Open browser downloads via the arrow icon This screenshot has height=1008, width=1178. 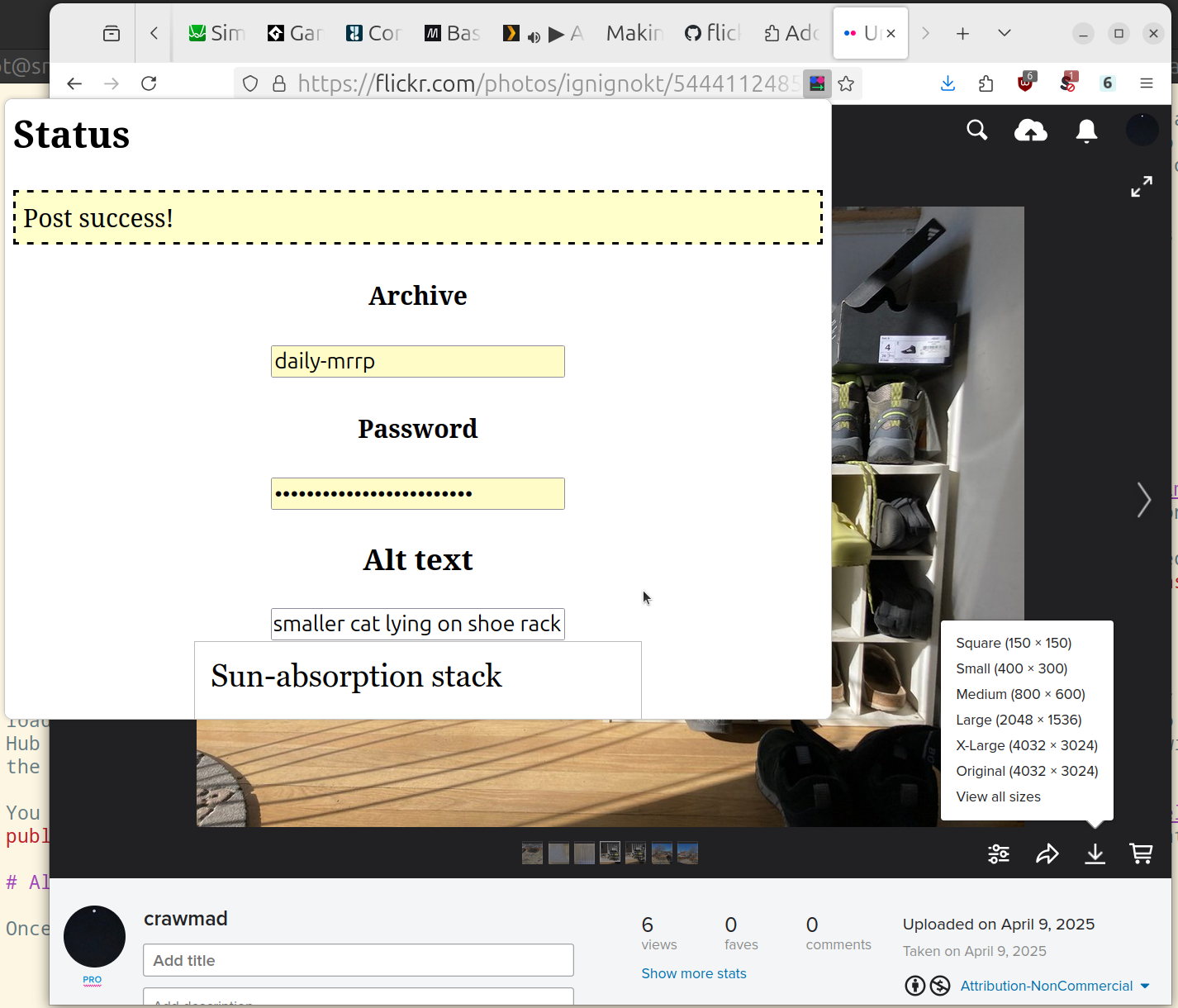(x=947, y=83)
